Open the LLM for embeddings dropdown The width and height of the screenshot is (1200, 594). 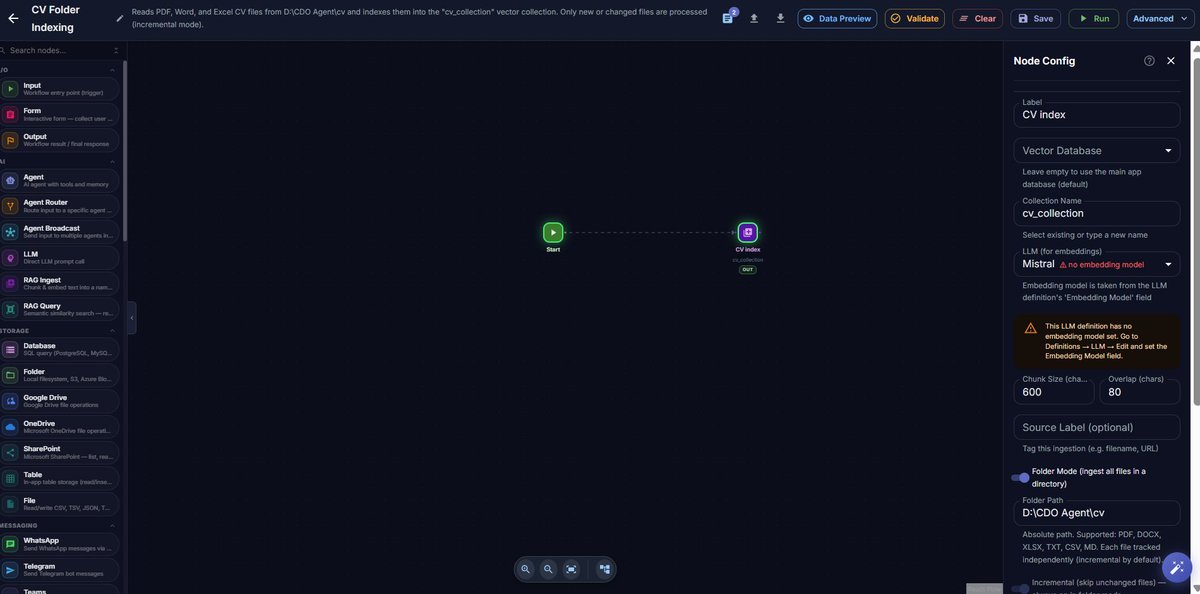pyautogui.click(x=1097, y=264)
